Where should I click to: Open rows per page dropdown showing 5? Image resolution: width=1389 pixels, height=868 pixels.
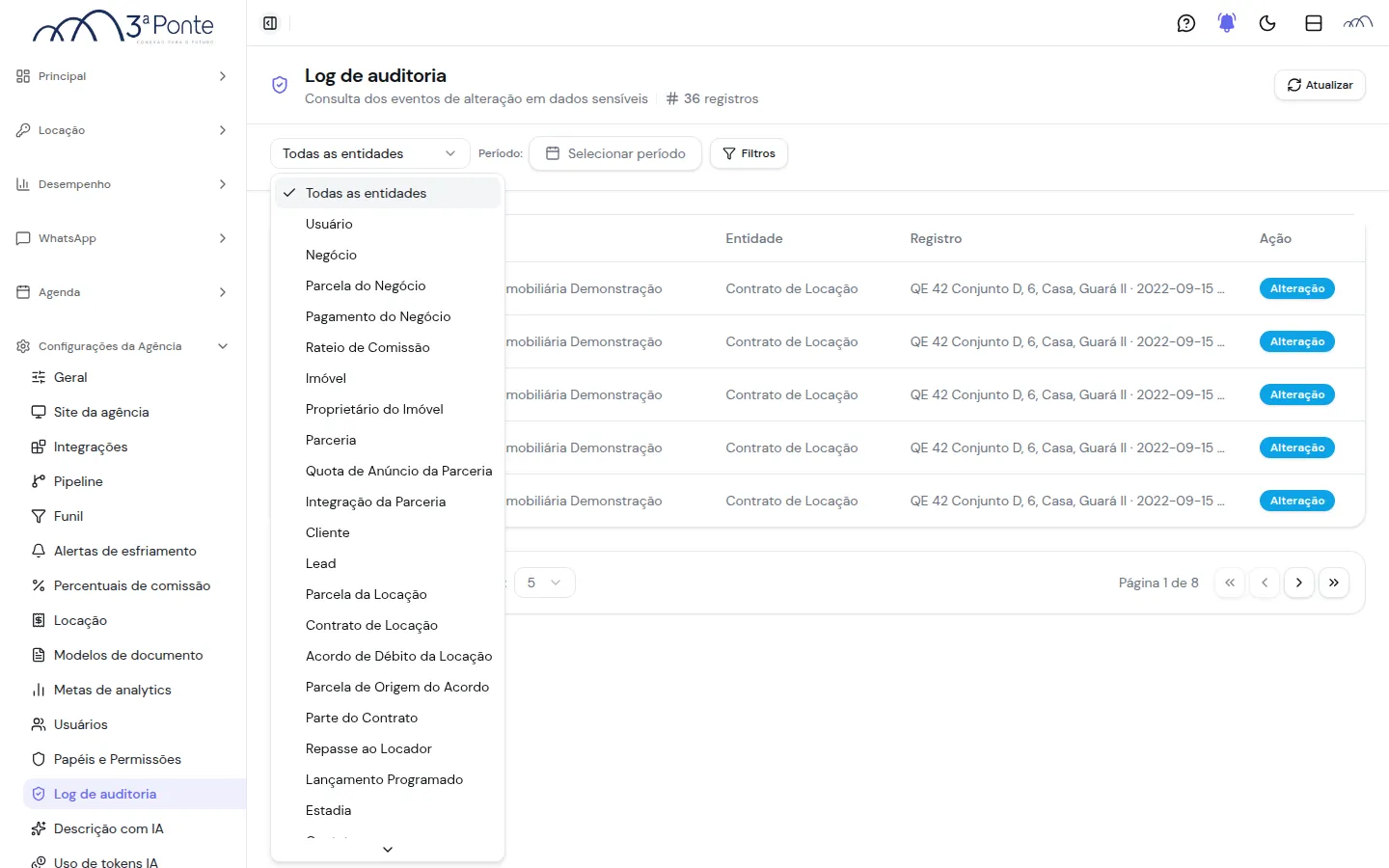point(545,583)
